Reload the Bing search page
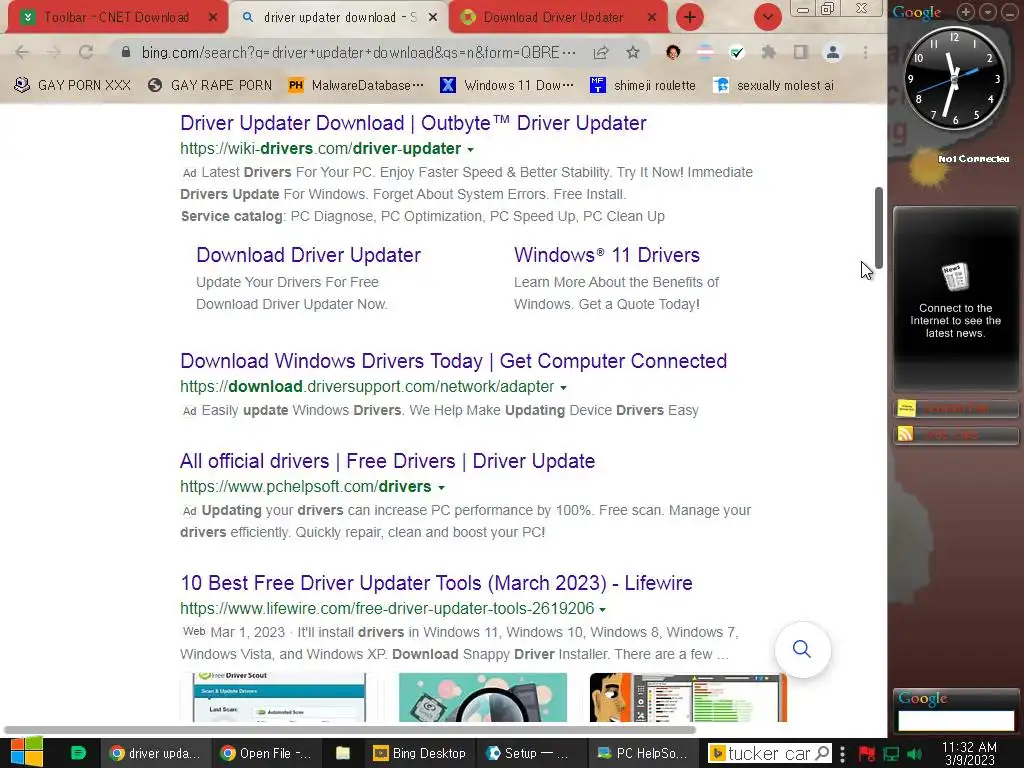Screen dimensions: 1024x768 point(86,52)
